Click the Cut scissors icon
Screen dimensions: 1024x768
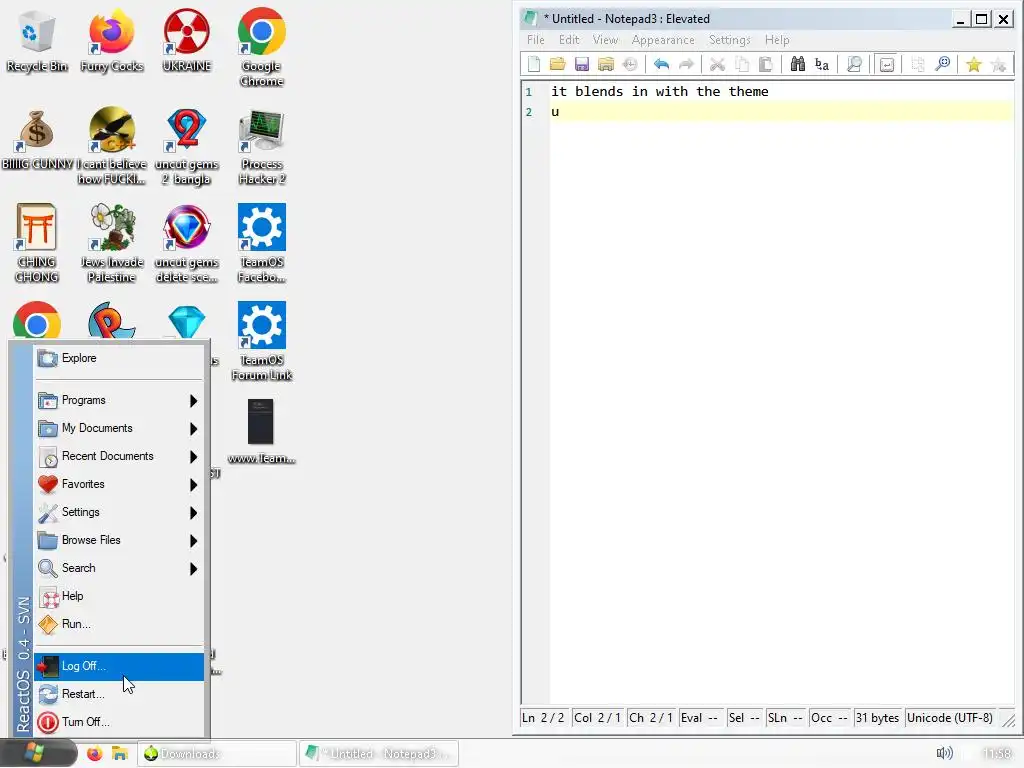(x=718, y=64)
